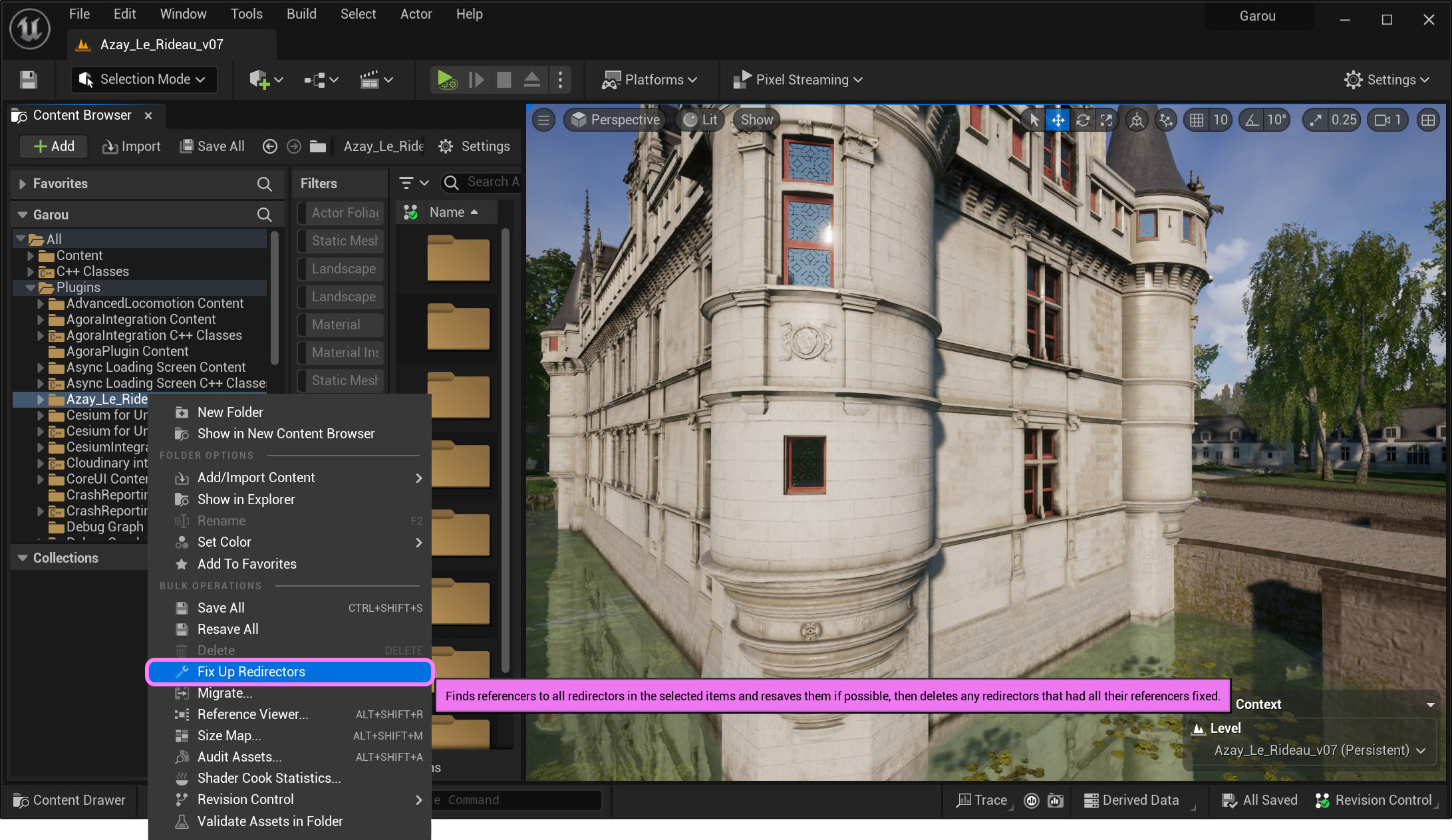This screenshot has height=840, width=1452.
Task: Open the quick add content icon
Action: click(x=259, y=80)
